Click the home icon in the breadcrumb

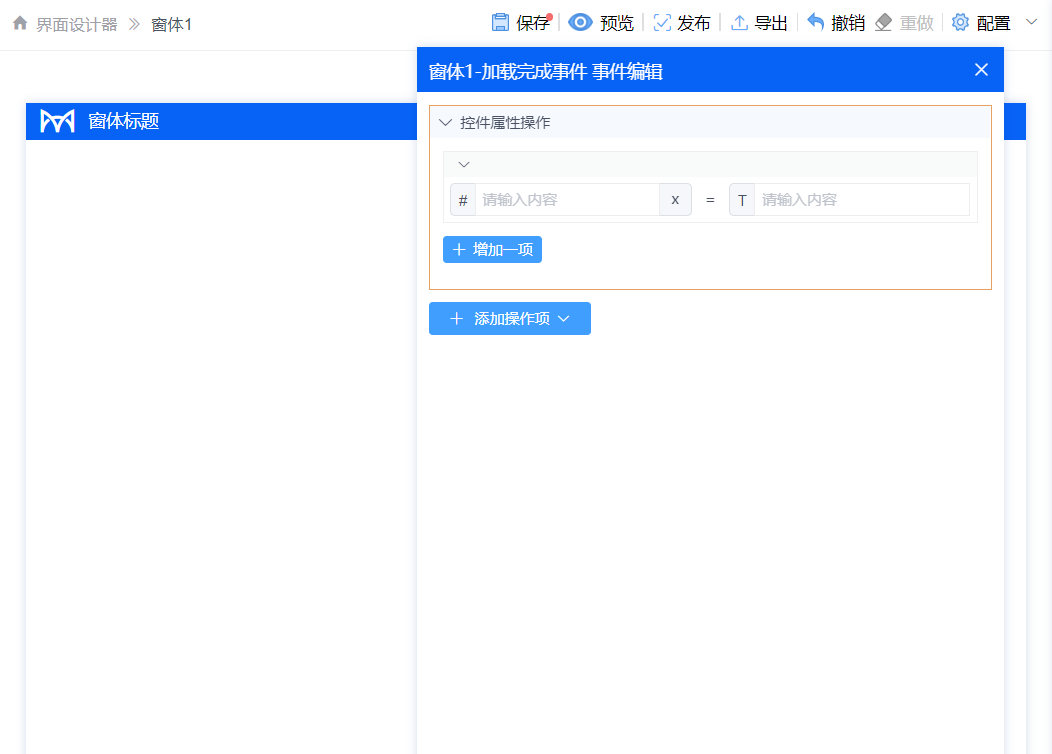(x=20, y=22)
